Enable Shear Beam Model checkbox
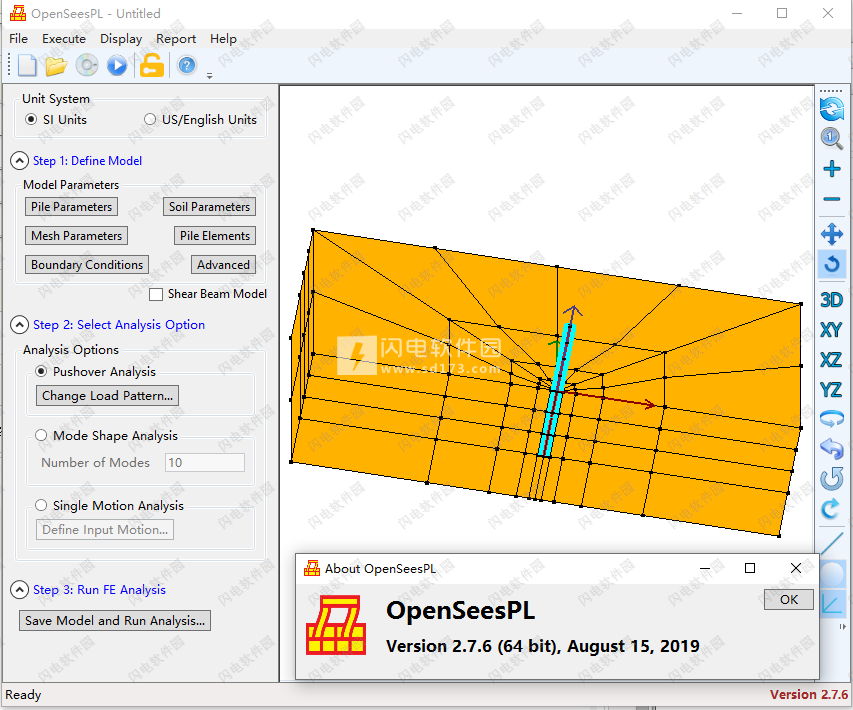 coord(156,294)
